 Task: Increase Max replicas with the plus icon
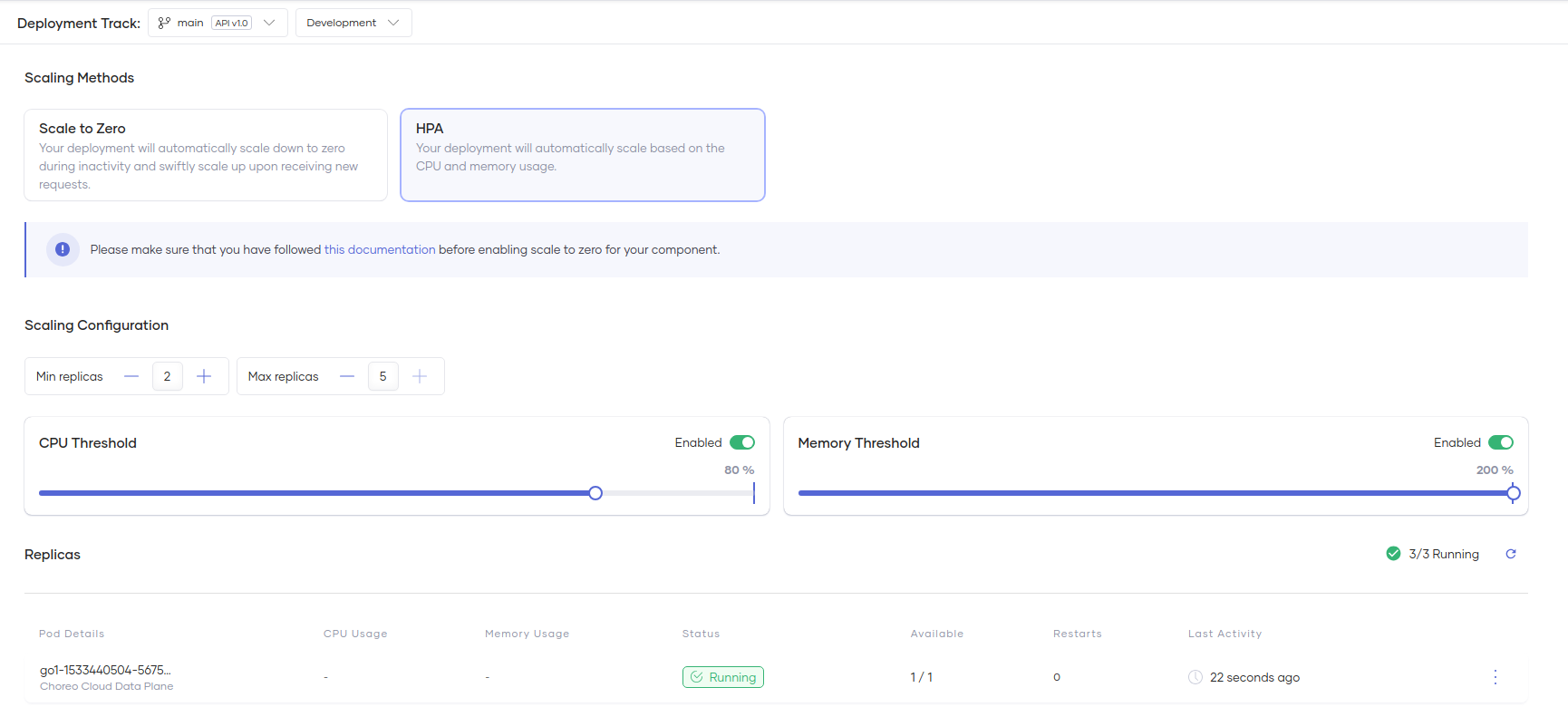(x=420, y=376)
